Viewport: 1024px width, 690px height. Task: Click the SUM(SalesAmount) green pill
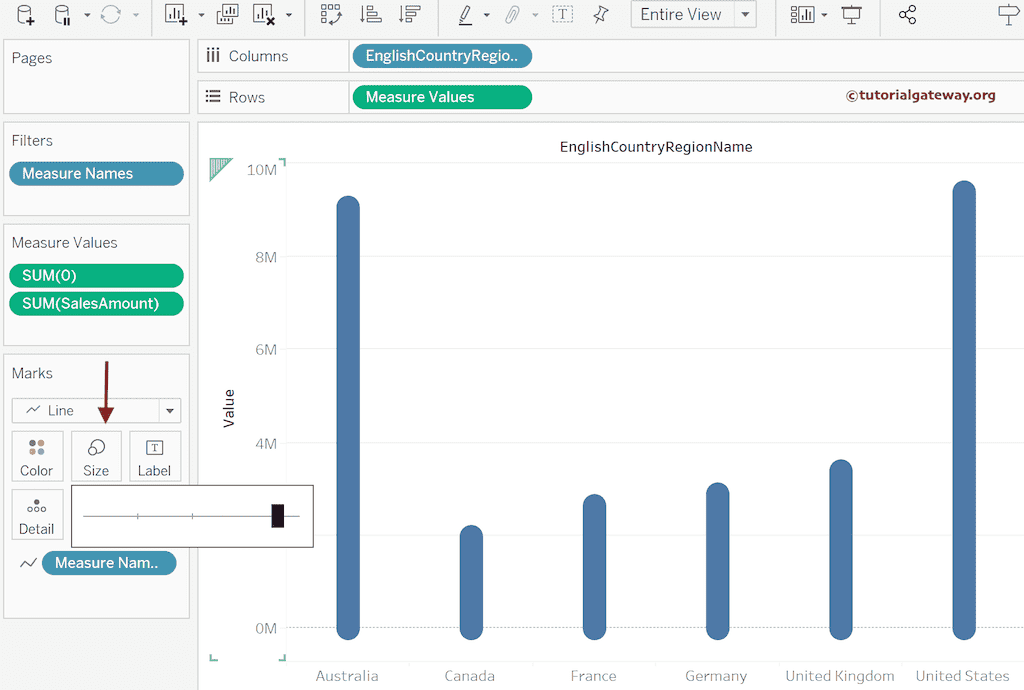point(96,303)
